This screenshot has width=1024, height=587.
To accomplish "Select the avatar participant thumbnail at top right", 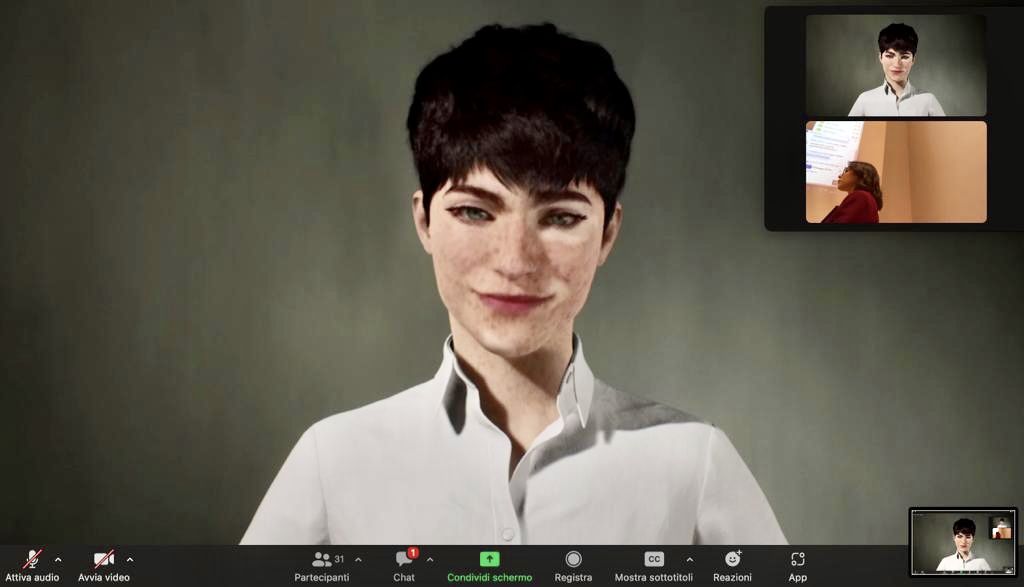I will [x=896, y=65].
